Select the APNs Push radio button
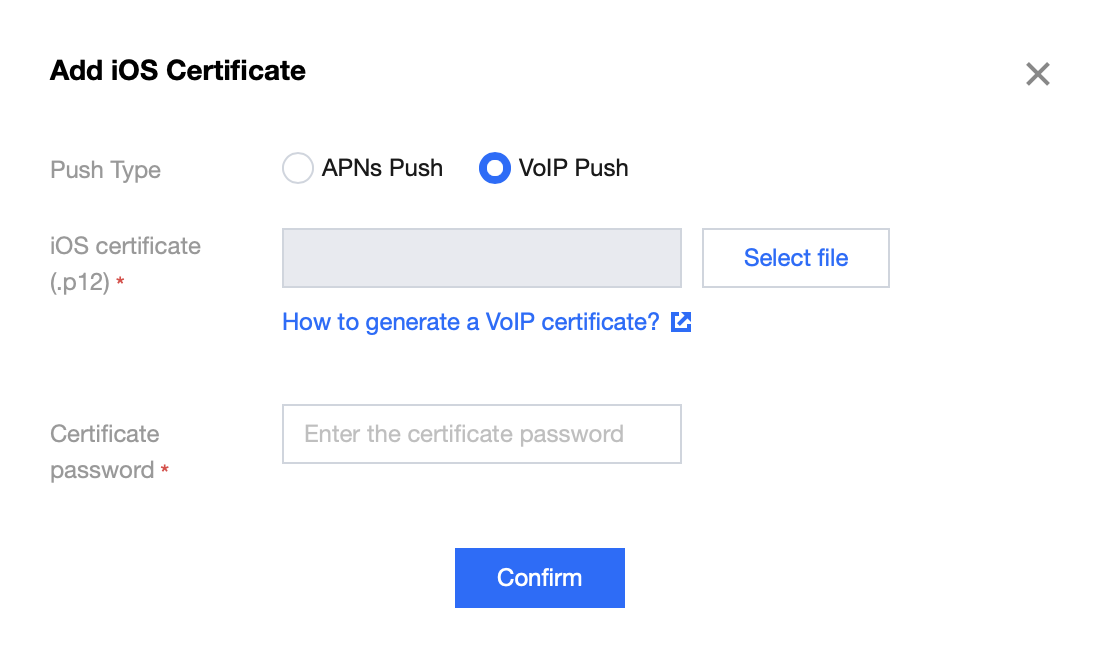The height and width of the screenshot is (654, 1100). pyautogui.click(x=297, y=168)
